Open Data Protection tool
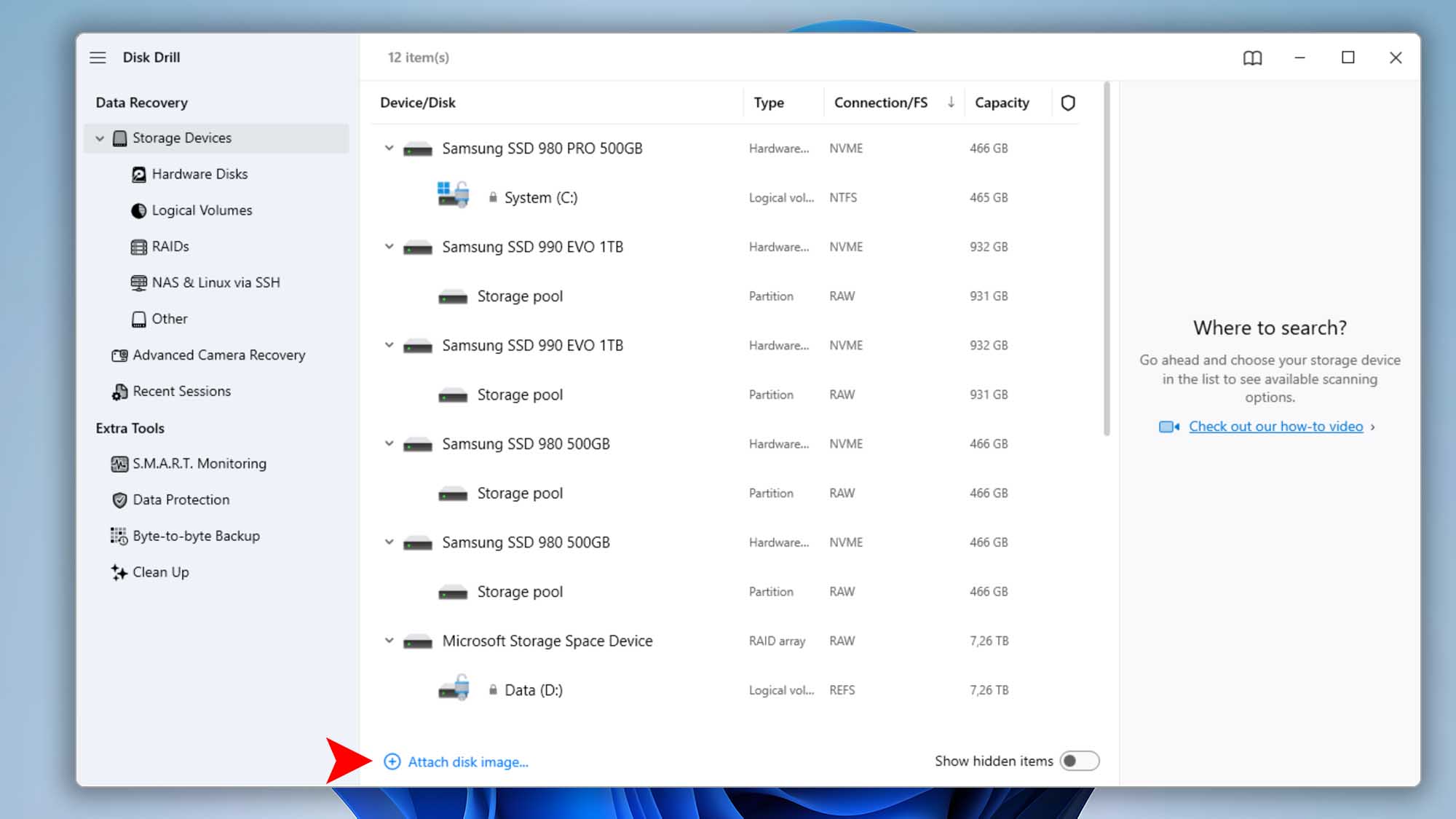Viewport: 1456px width, 819px height. [181, 499]
